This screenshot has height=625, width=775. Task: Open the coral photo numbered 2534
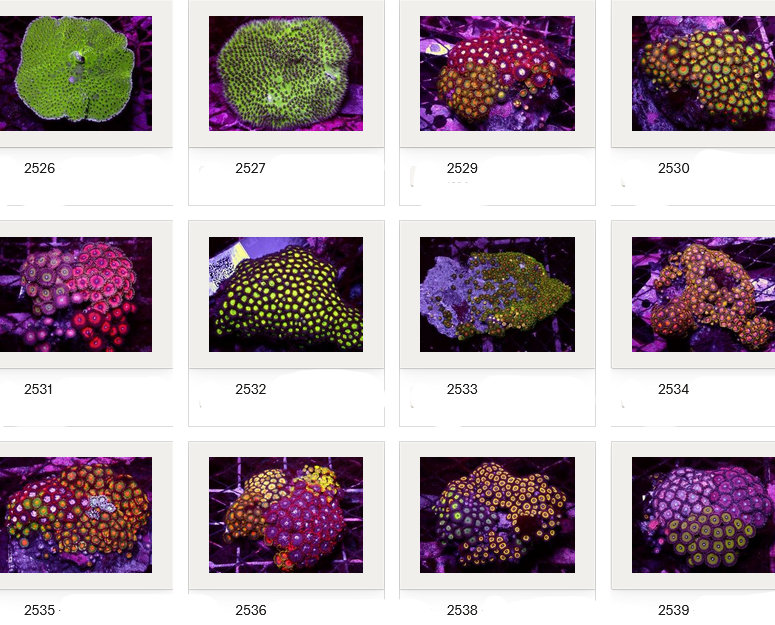pos(703,294)
